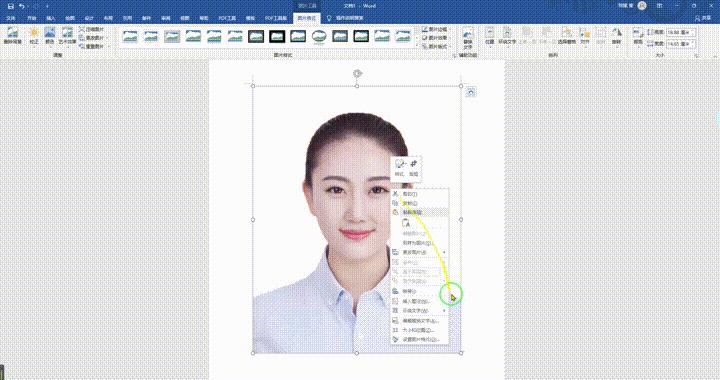This screenshot has height=380, width=720.
Task: Choose Format Picture from context menu
Action: pyautogui.click(x=419, y=340)
